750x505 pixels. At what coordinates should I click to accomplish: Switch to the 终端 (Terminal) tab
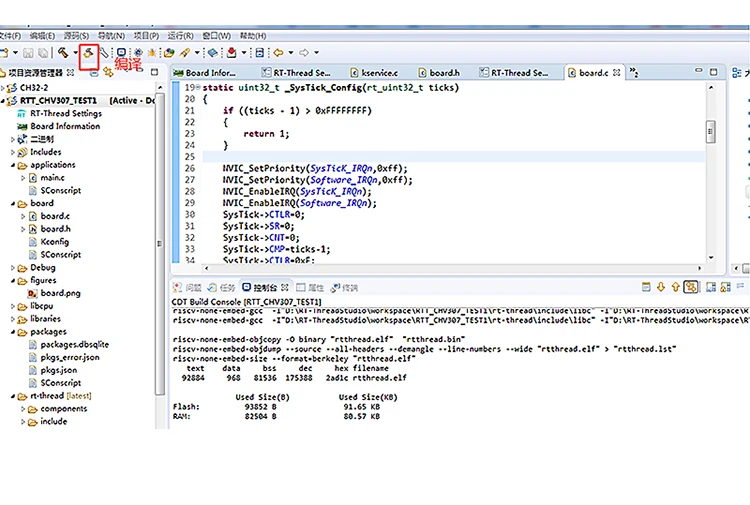tap(344, 287)
